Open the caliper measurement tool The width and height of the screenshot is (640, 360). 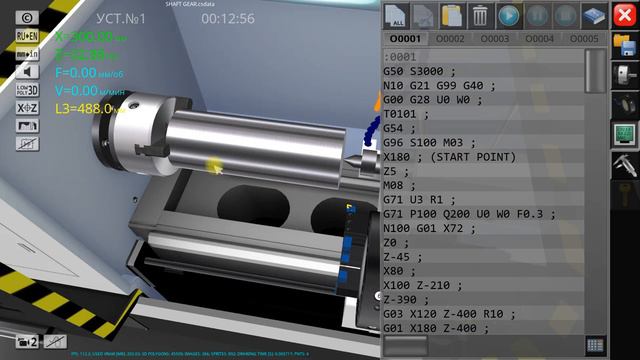pos(624,165)
